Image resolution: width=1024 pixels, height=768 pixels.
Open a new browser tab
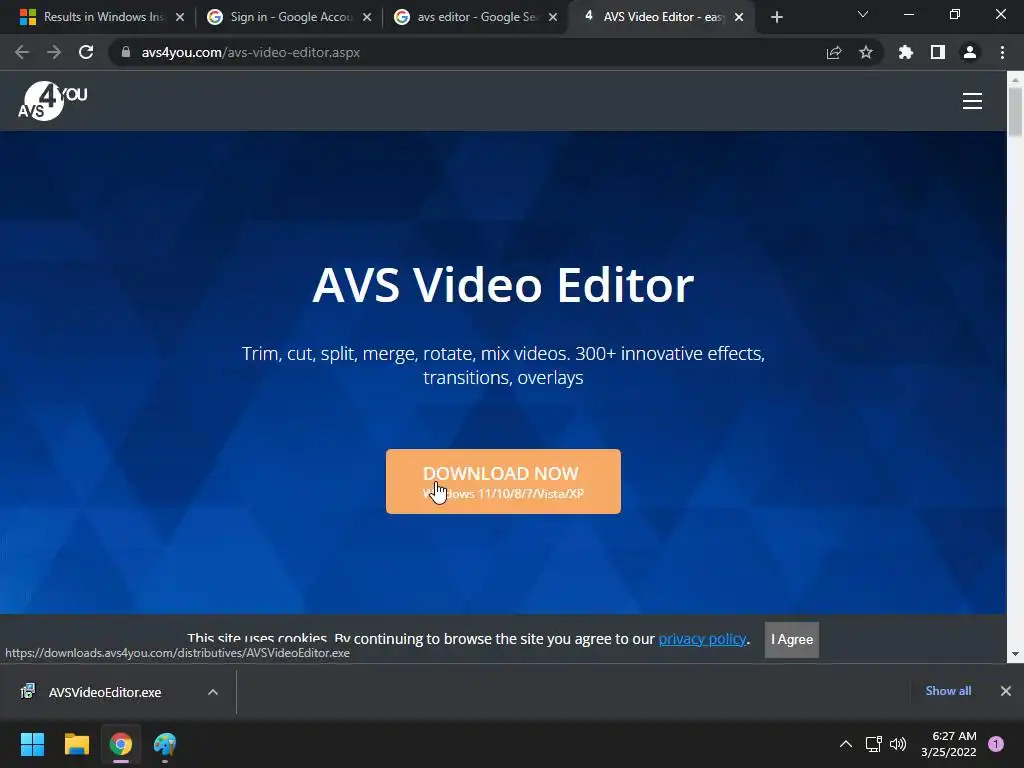(776, 17)
